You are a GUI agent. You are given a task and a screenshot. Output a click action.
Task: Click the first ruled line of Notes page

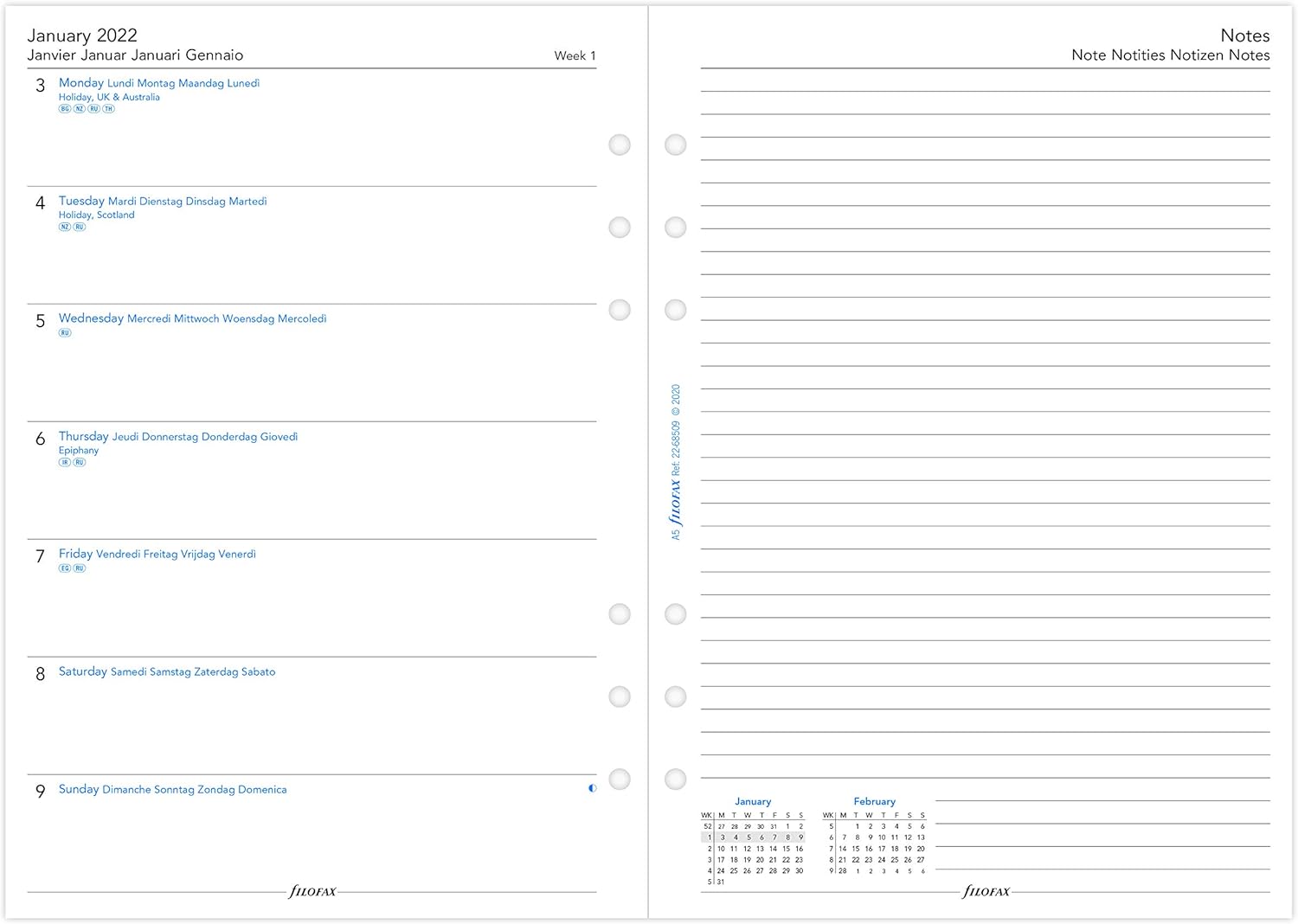tap(985, 91)
